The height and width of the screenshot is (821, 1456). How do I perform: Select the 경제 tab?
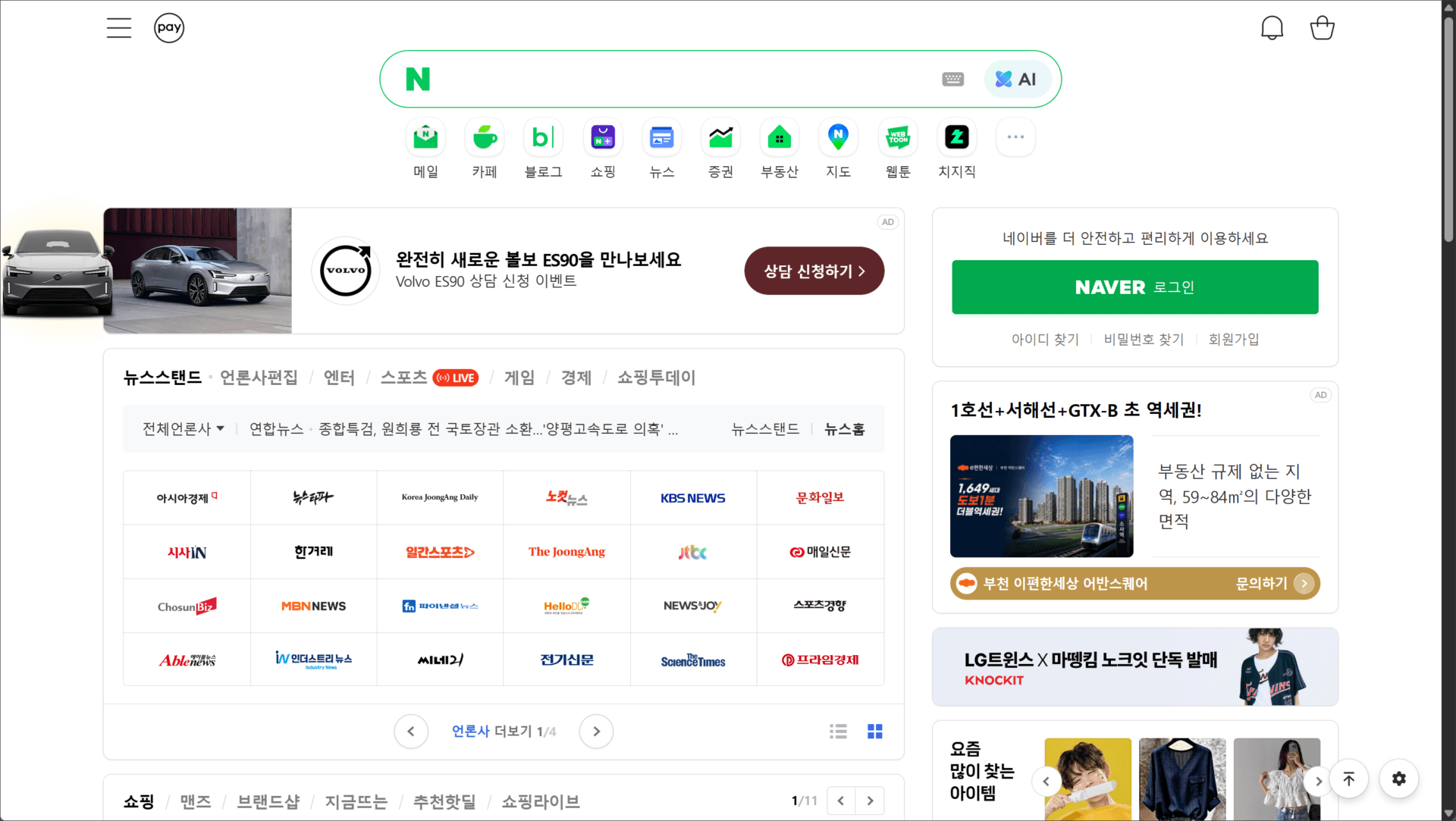point(576,378)
